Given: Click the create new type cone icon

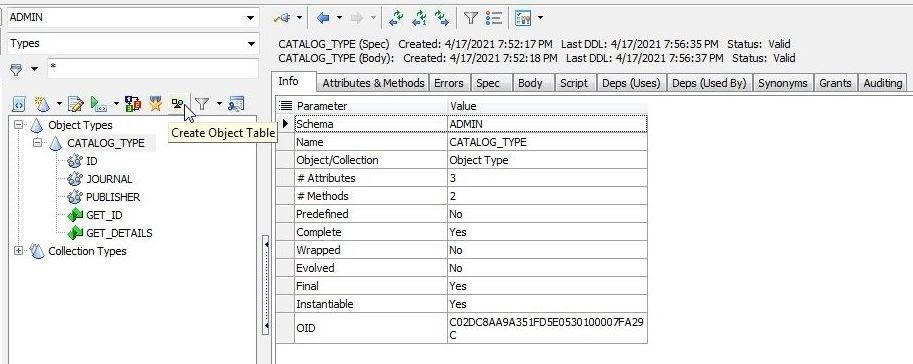Looking at the screenshot, I should click(42, 104).
